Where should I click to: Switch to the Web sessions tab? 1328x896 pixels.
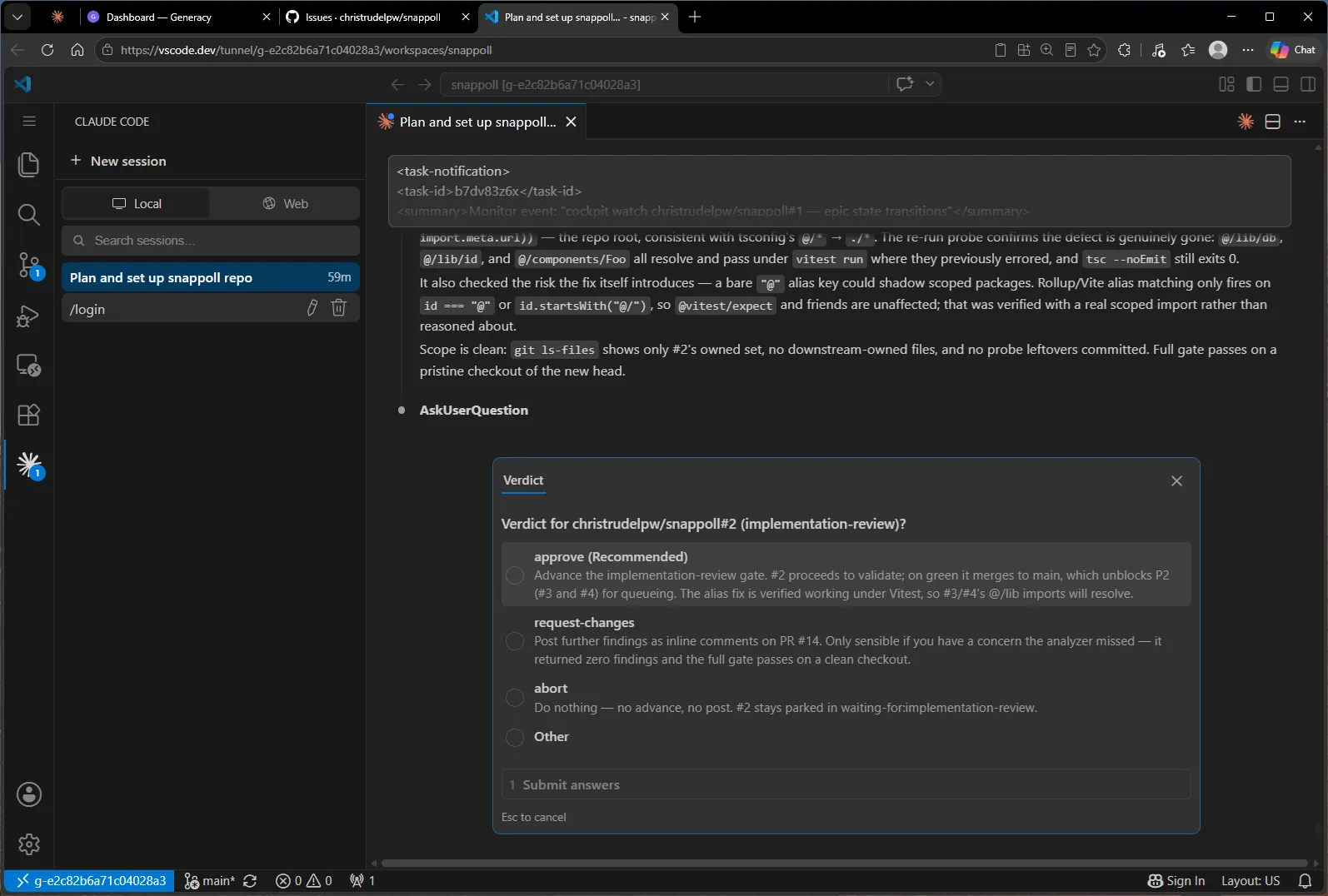pyautogui.click(x=285, y=203)
